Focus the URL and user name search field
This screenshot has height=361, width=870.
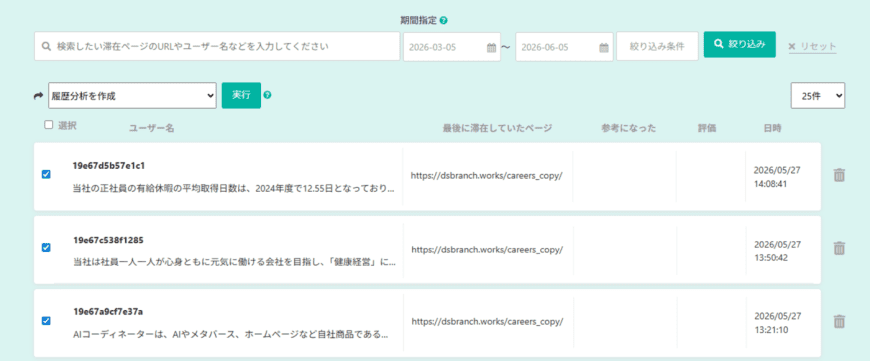coord(217,47)
